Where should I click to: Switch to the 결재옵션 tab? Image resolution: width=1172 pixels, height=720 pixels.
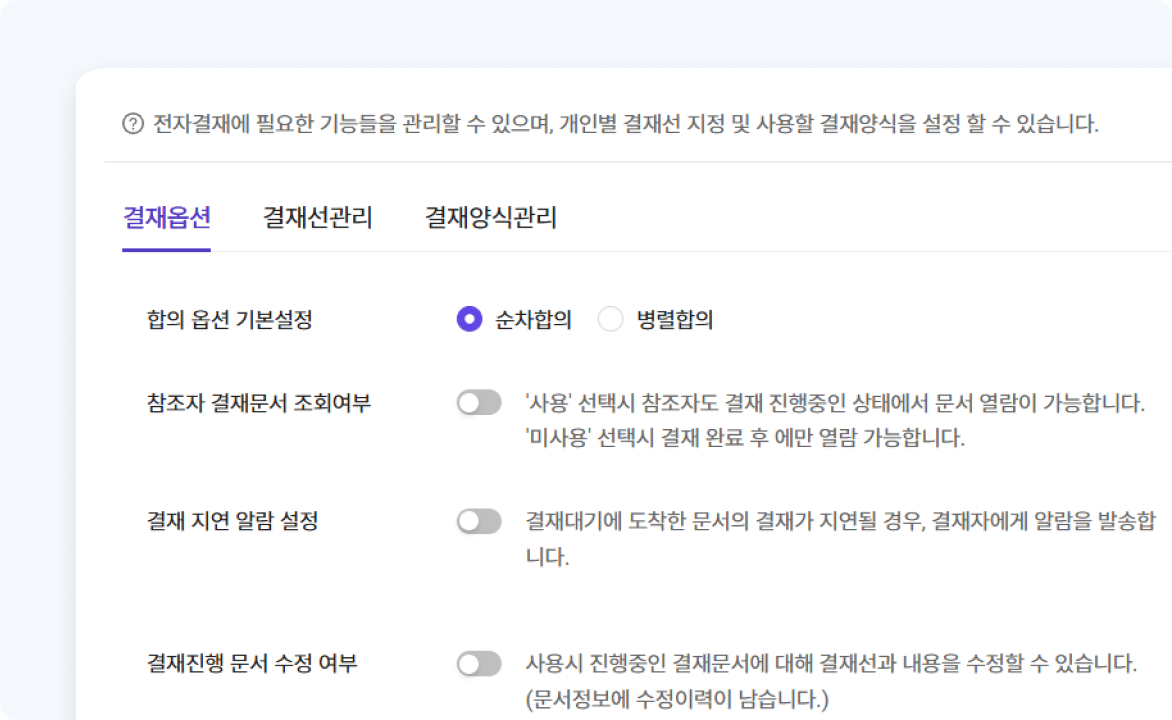point(166,218)
